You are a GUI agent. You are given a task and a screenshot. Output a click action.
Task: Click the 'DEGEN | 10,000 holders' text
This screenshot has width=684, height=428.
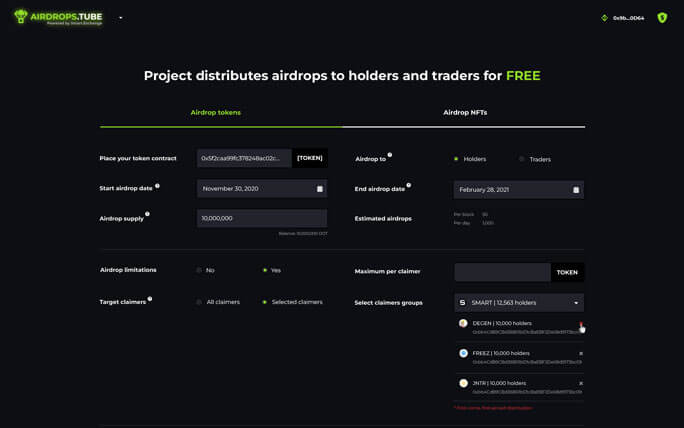(502, 323)
